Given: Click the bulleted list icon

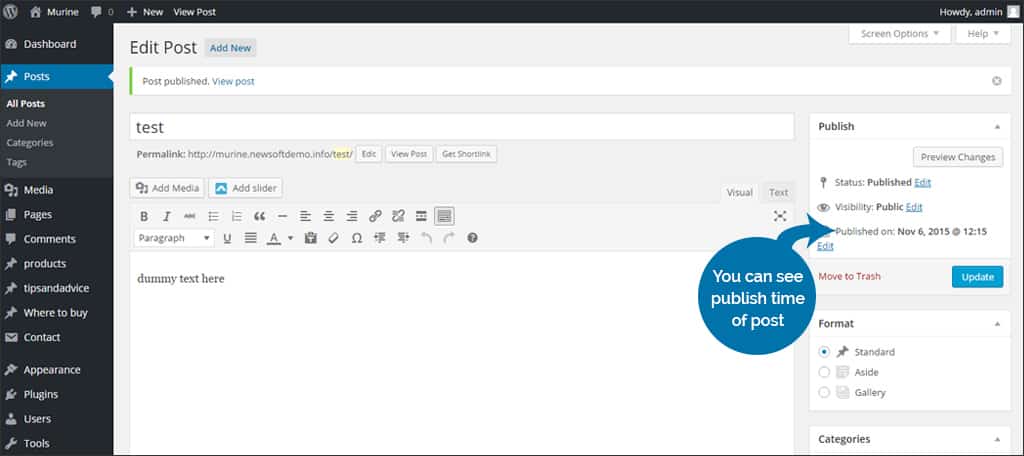Looking at the screenshot, I should click(213, 216).
